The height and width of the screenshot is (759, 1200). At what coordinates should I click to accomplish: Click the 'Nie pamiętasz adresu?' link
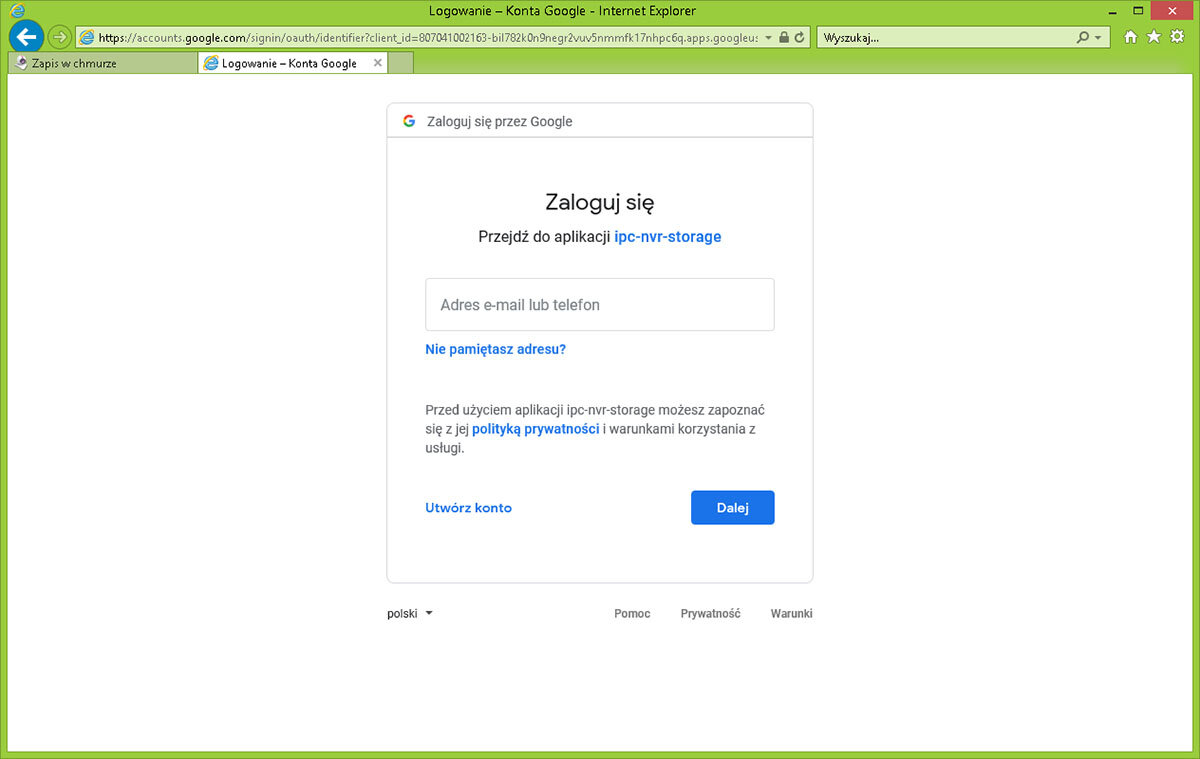click(x=495, y=350)
